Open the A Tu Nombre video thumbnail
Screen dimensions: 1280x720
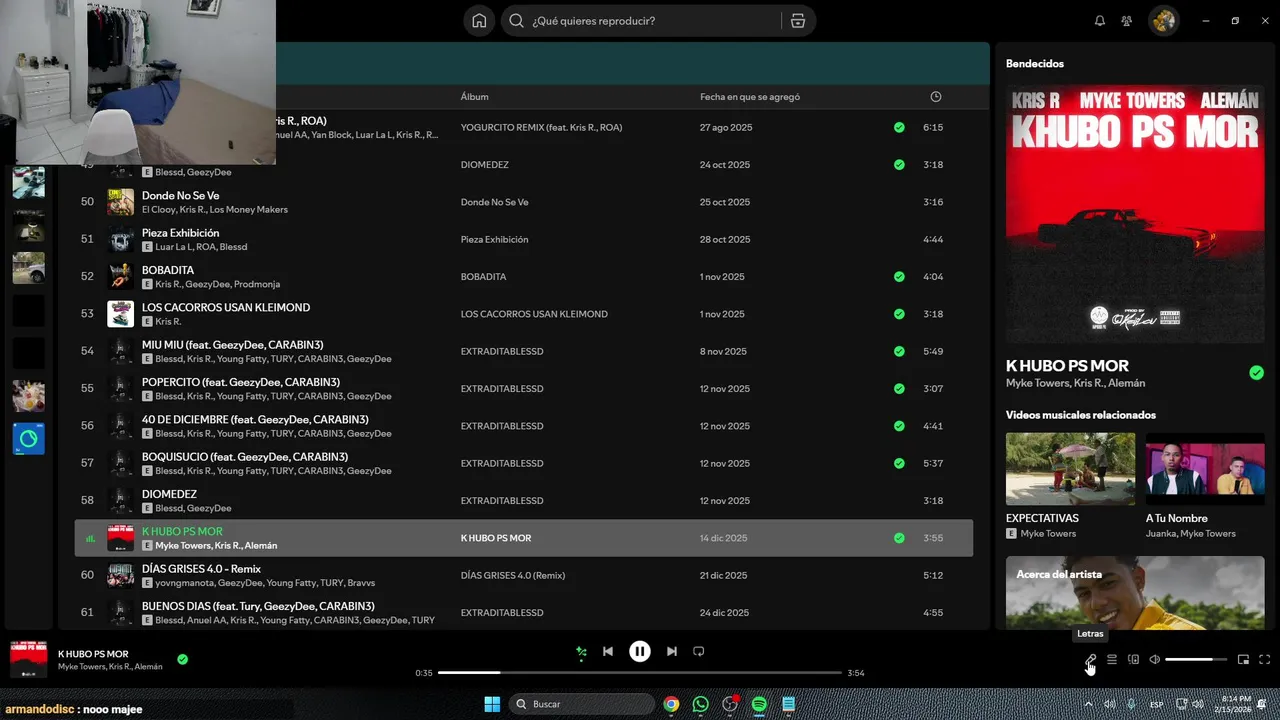[x=1205, y=469]
